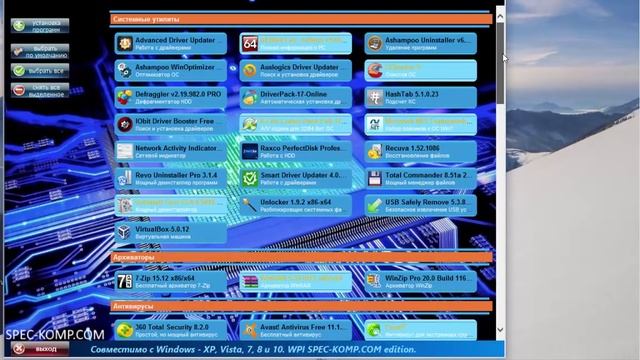Click the Total Commander floppy icon
This screenshot has width=640, height=360.
(x=375, y=178)
